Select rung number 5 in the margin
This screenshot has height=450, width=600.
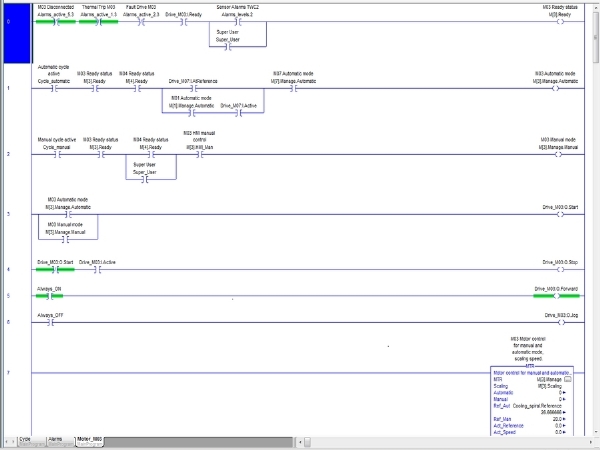(x=8, y=296)
